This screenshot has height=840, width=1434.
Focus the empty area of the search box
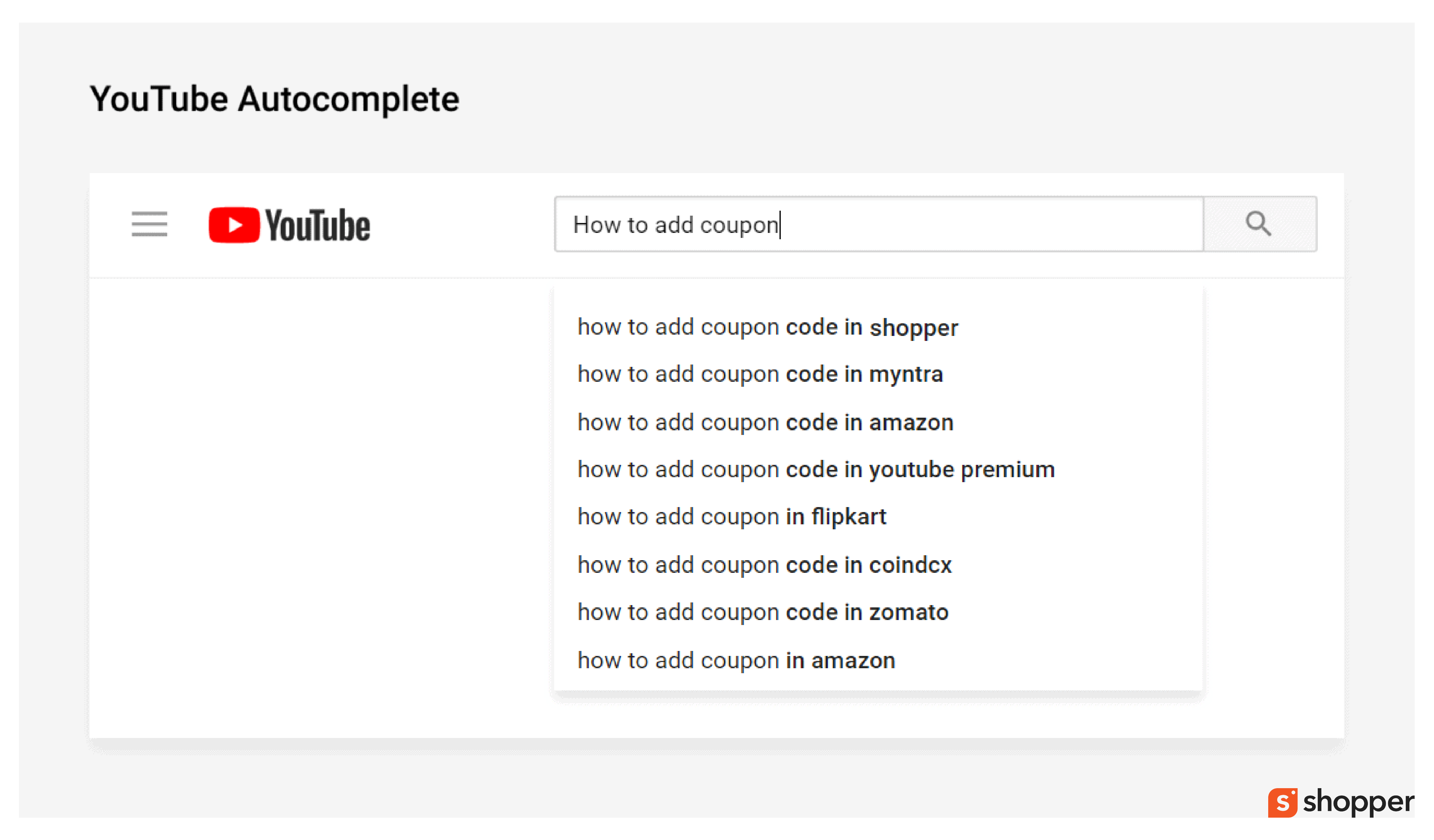click(x=990, y=224)
